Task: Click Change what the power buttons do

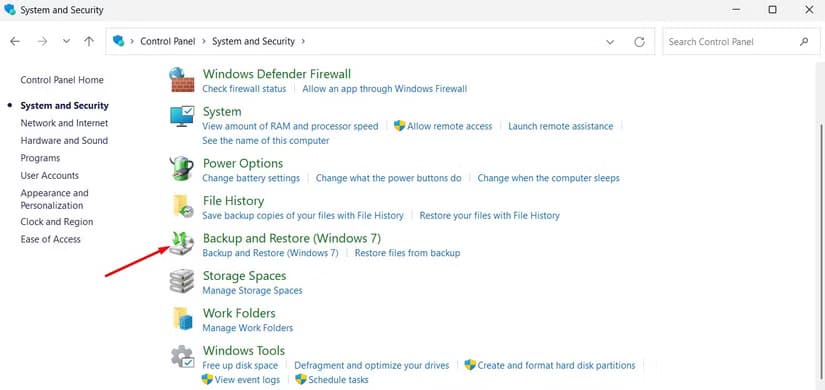Action: tap(388, 178)
